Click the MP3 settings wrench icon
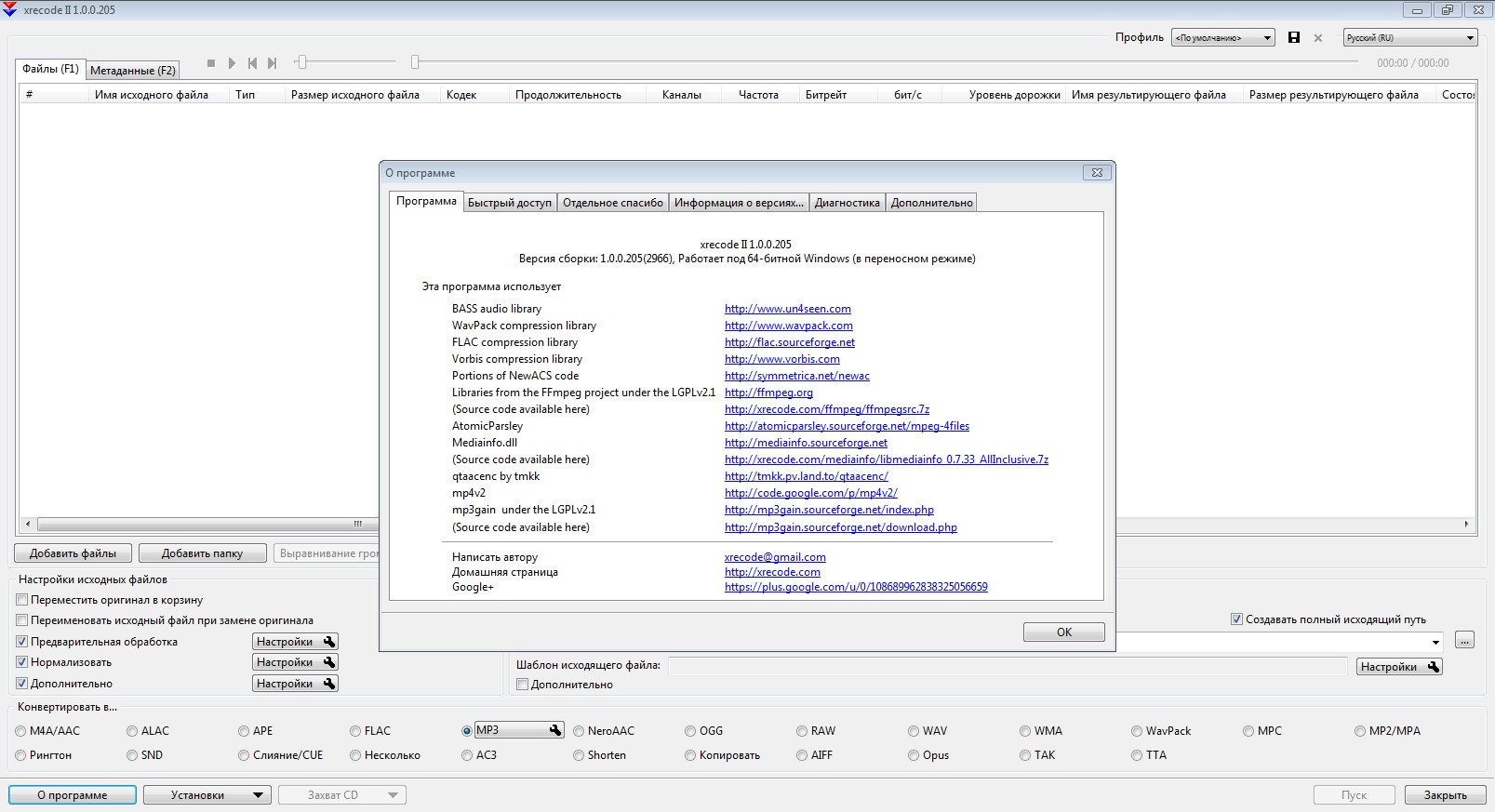This screenshot has height=812, width=1495. [555, 730]
